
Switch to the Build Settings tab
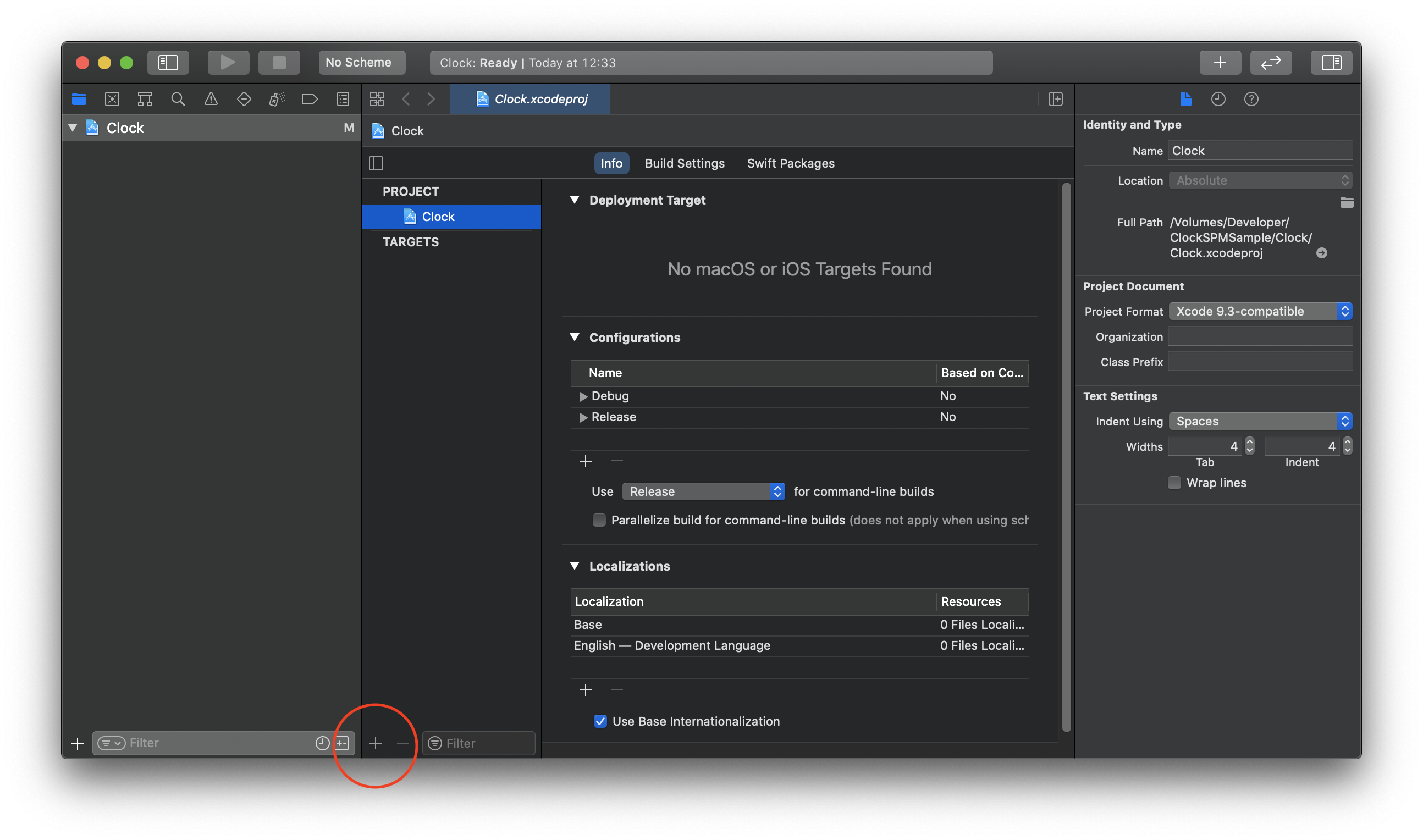point(685,163)
